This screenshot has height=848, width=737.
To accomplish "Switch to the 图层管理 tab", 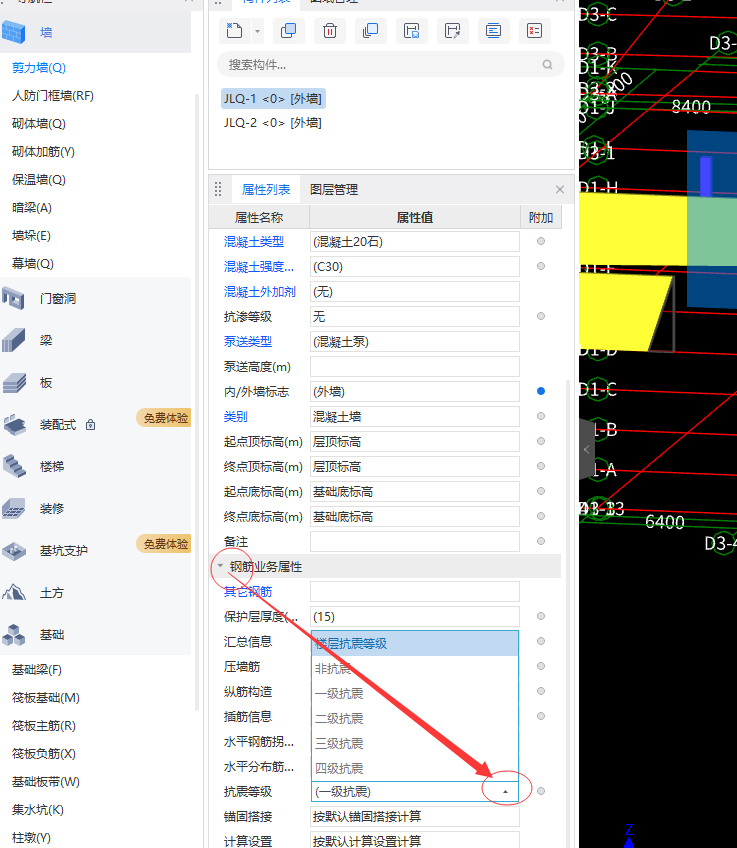I will (334, 189).
